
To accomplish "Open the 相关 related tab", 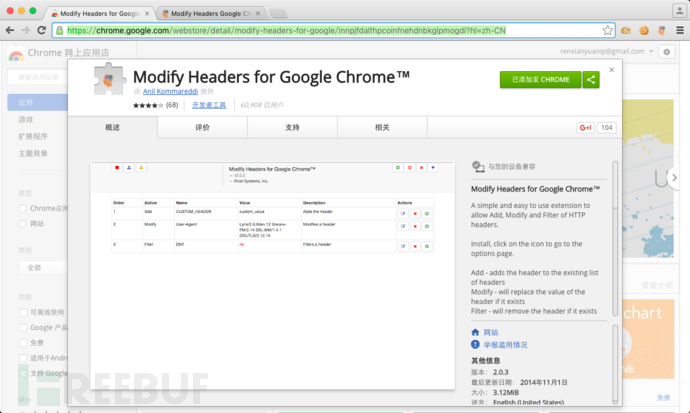I will coord(382,128).
